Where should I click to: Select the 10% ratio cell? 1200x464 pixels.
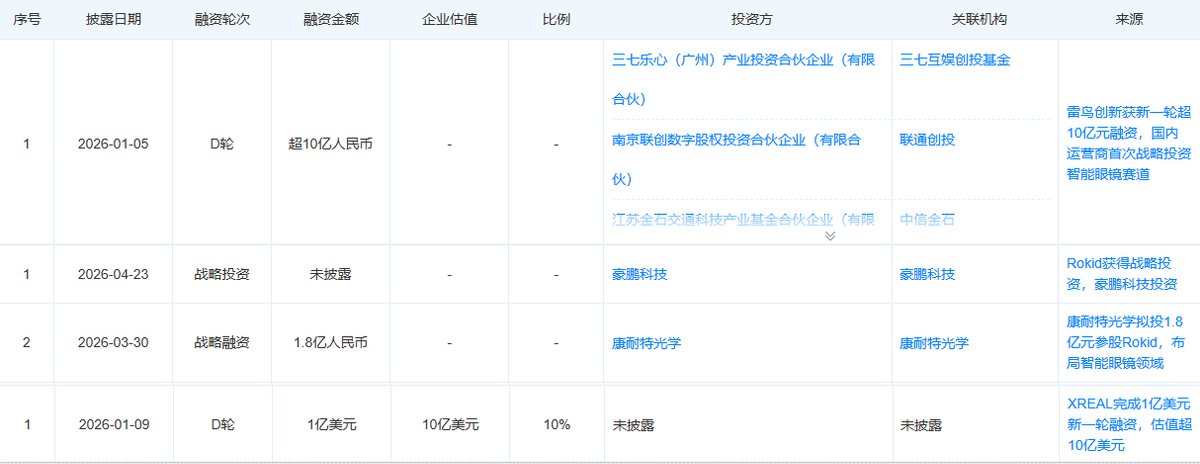coord(557,424)
